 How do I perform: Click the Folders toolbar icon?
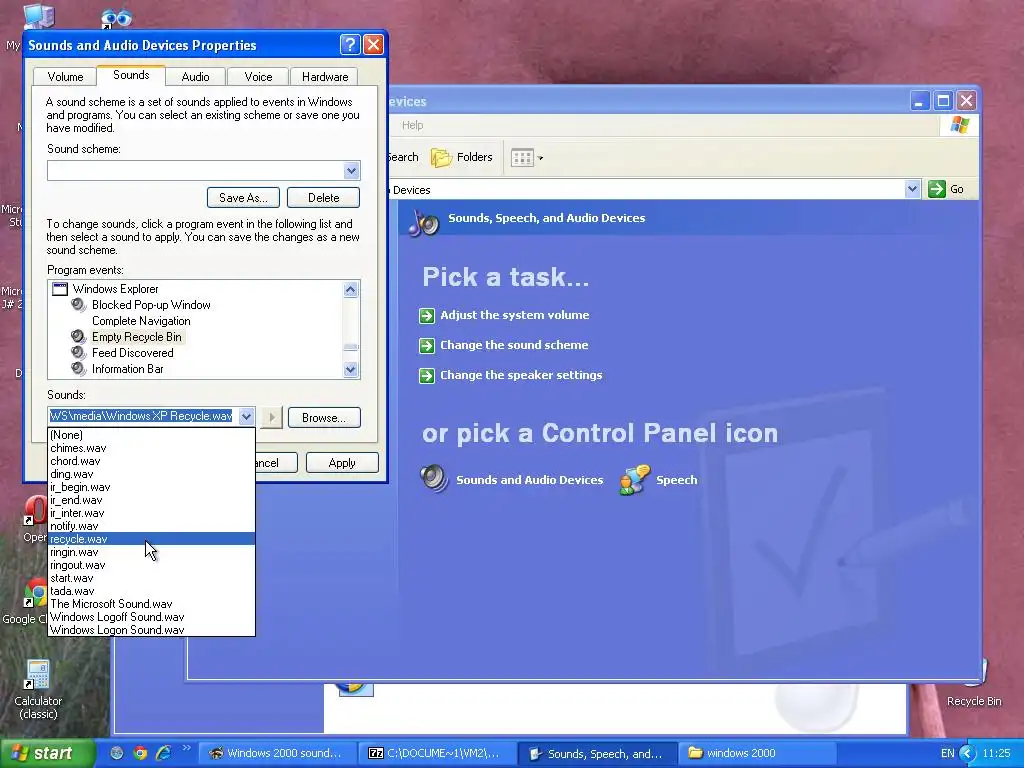(x=441, y=157)
